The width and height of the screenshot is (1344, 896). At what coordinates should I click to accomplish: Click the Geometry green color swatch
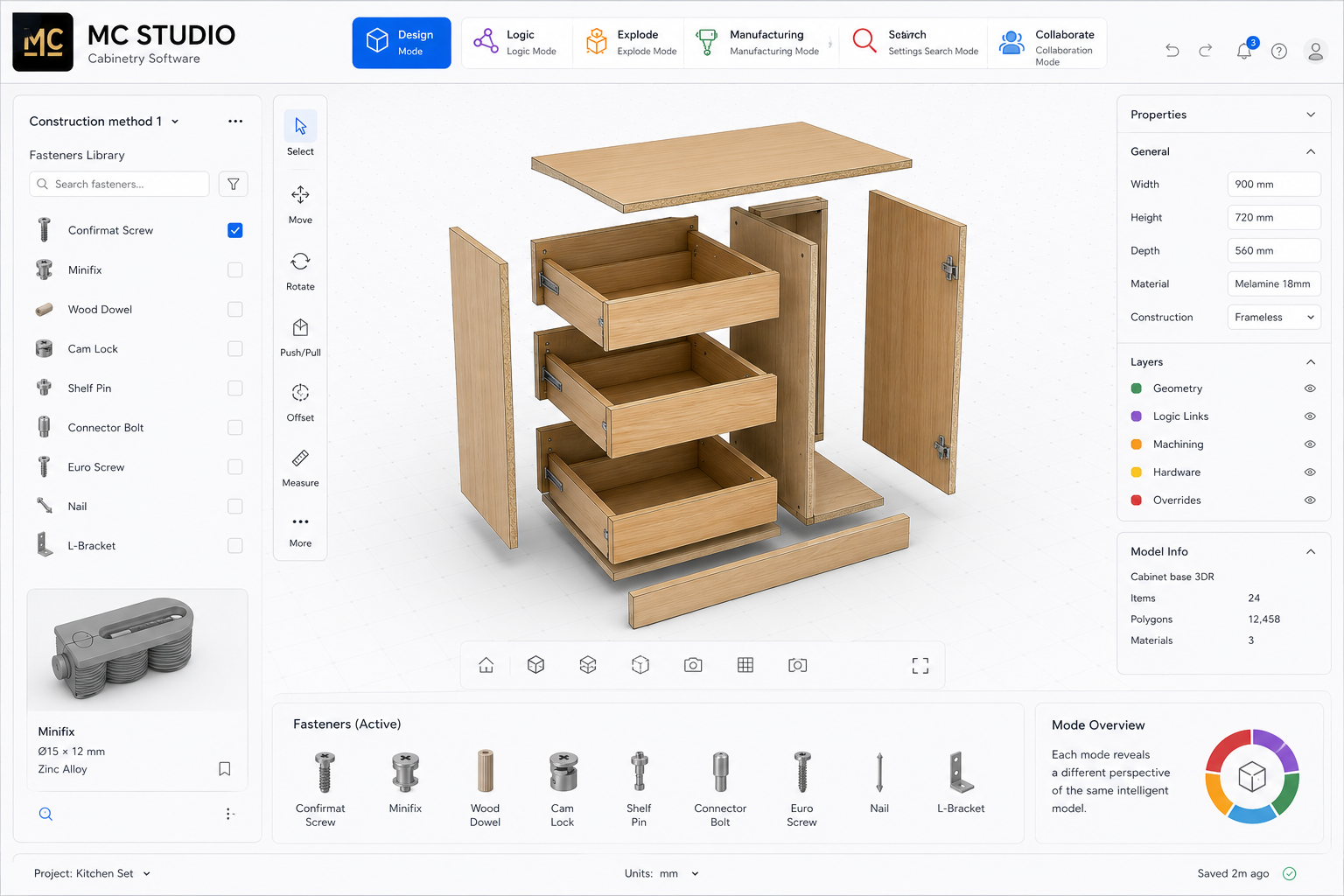(1137, 388)
